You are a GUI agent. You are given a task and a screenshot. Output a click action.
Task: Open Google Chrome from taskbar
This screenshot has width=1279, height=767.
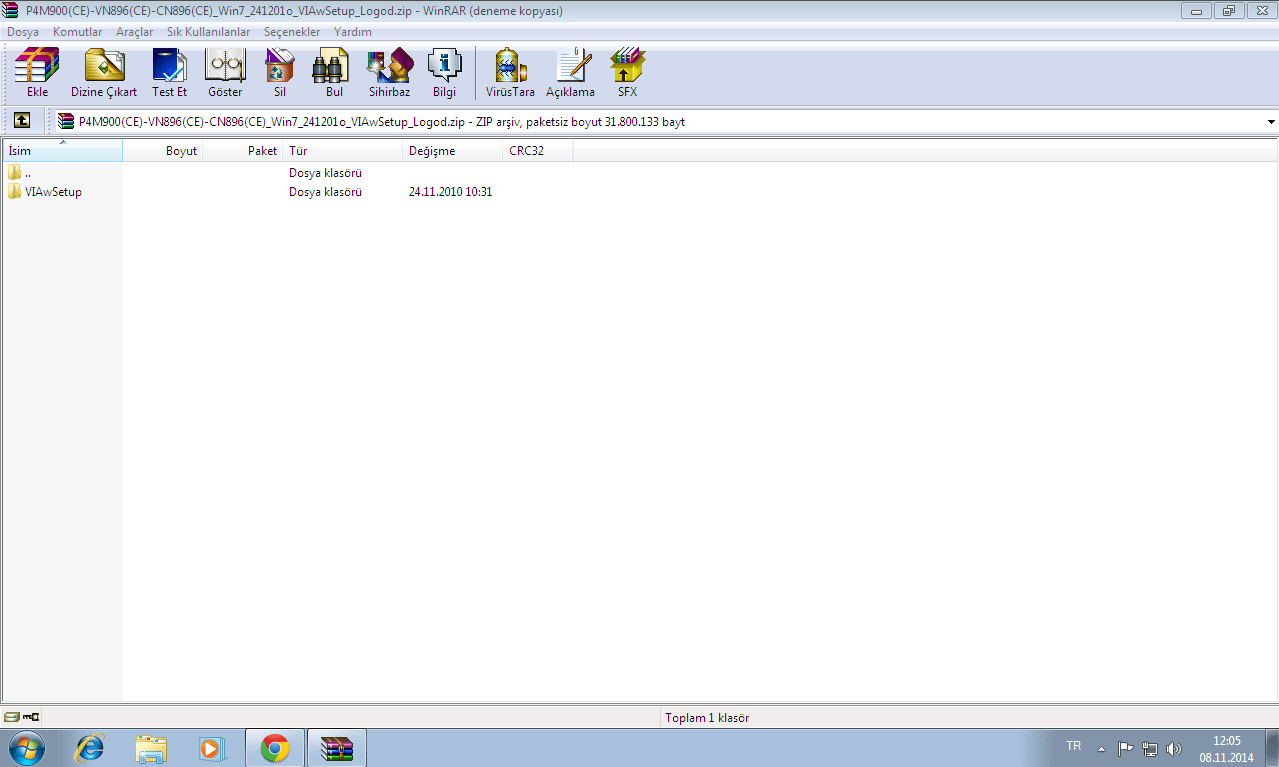click(x=275, y=748)
